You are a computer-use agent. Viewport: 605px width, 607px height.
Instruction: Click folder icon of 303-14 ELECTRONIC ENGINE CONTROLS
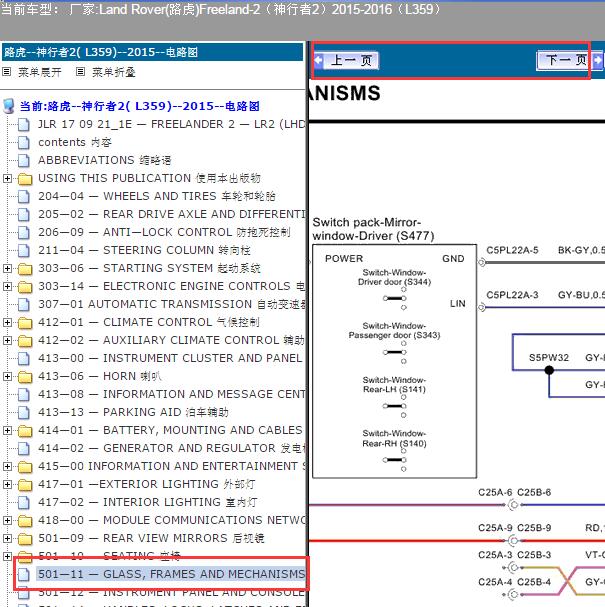(25, 287)
